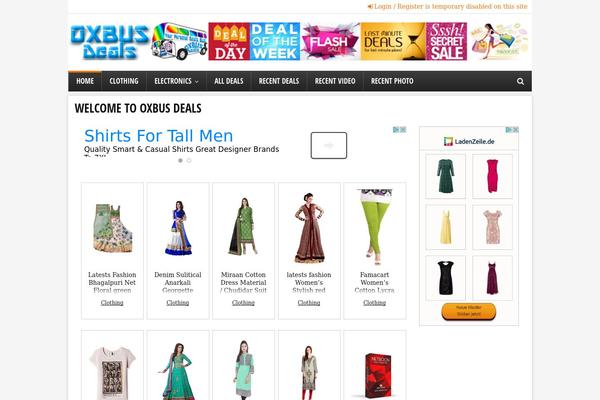Open the All Deals menu item
Image resolution: width=600 pixels, height=400 pixels.
point(229,81)
